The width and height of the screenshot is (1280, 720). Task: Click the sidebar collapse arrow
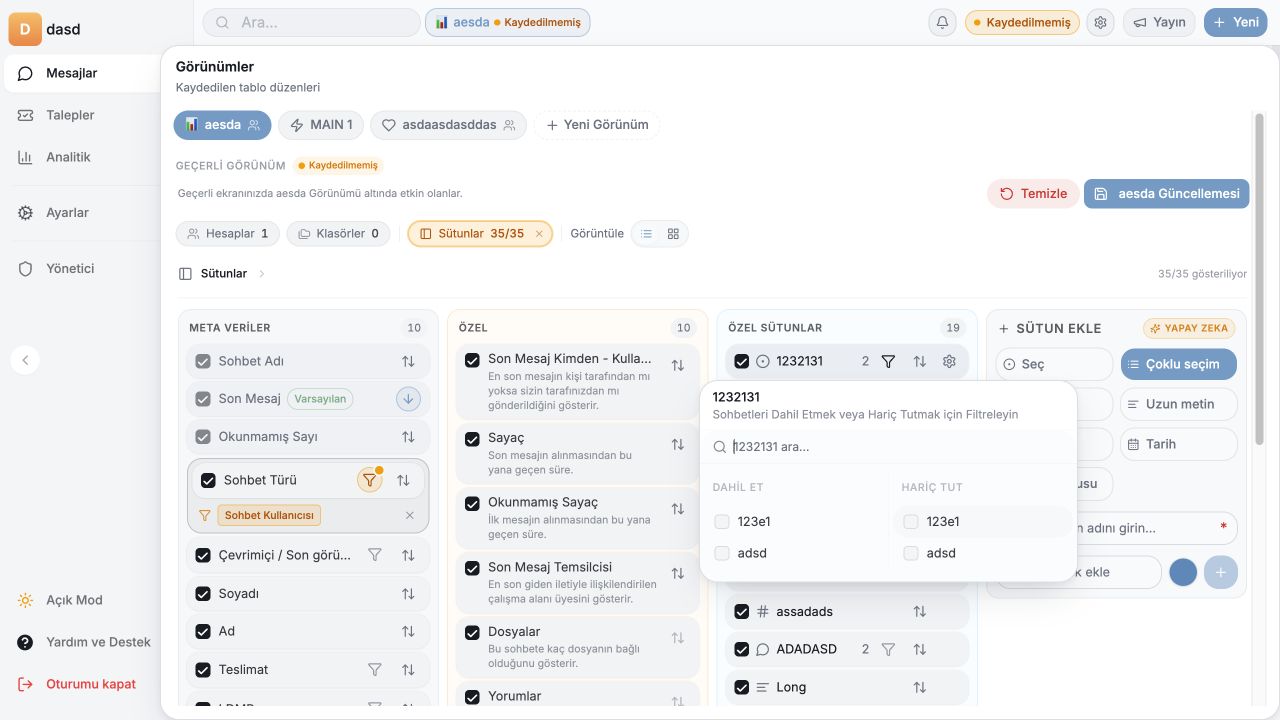[25, 360]
